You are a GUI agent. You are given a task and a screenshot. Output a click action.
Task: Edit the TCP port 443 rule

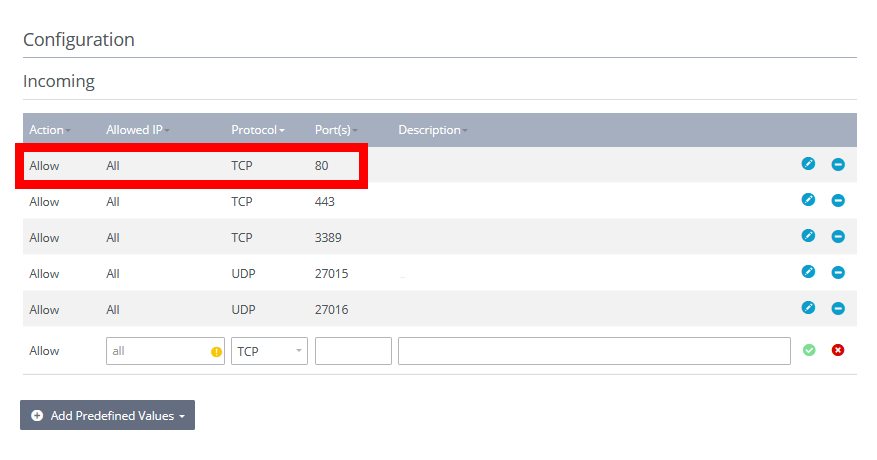tap(808, 199)
